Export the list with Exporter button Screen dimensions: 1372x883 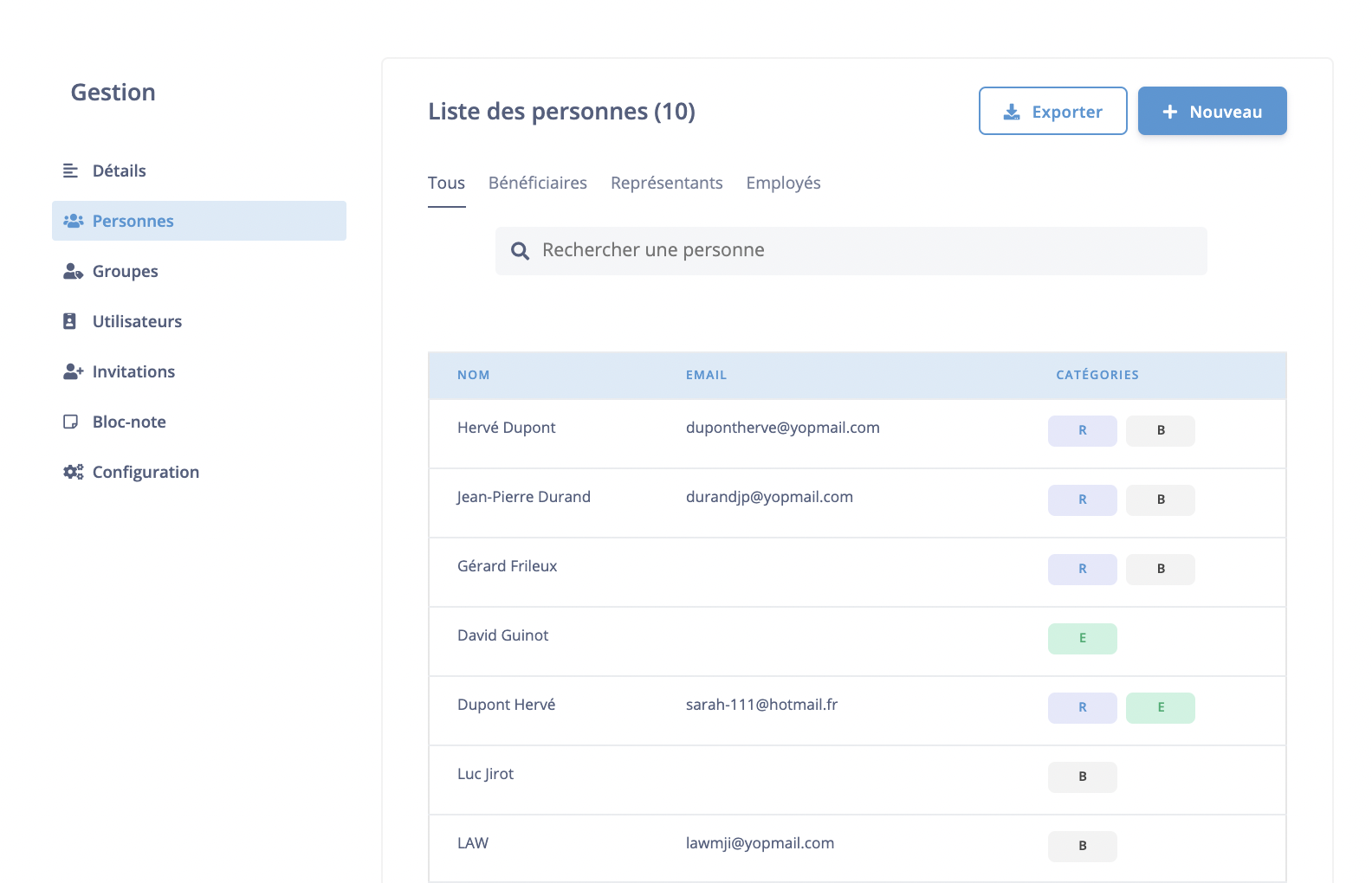point(1052,112)
